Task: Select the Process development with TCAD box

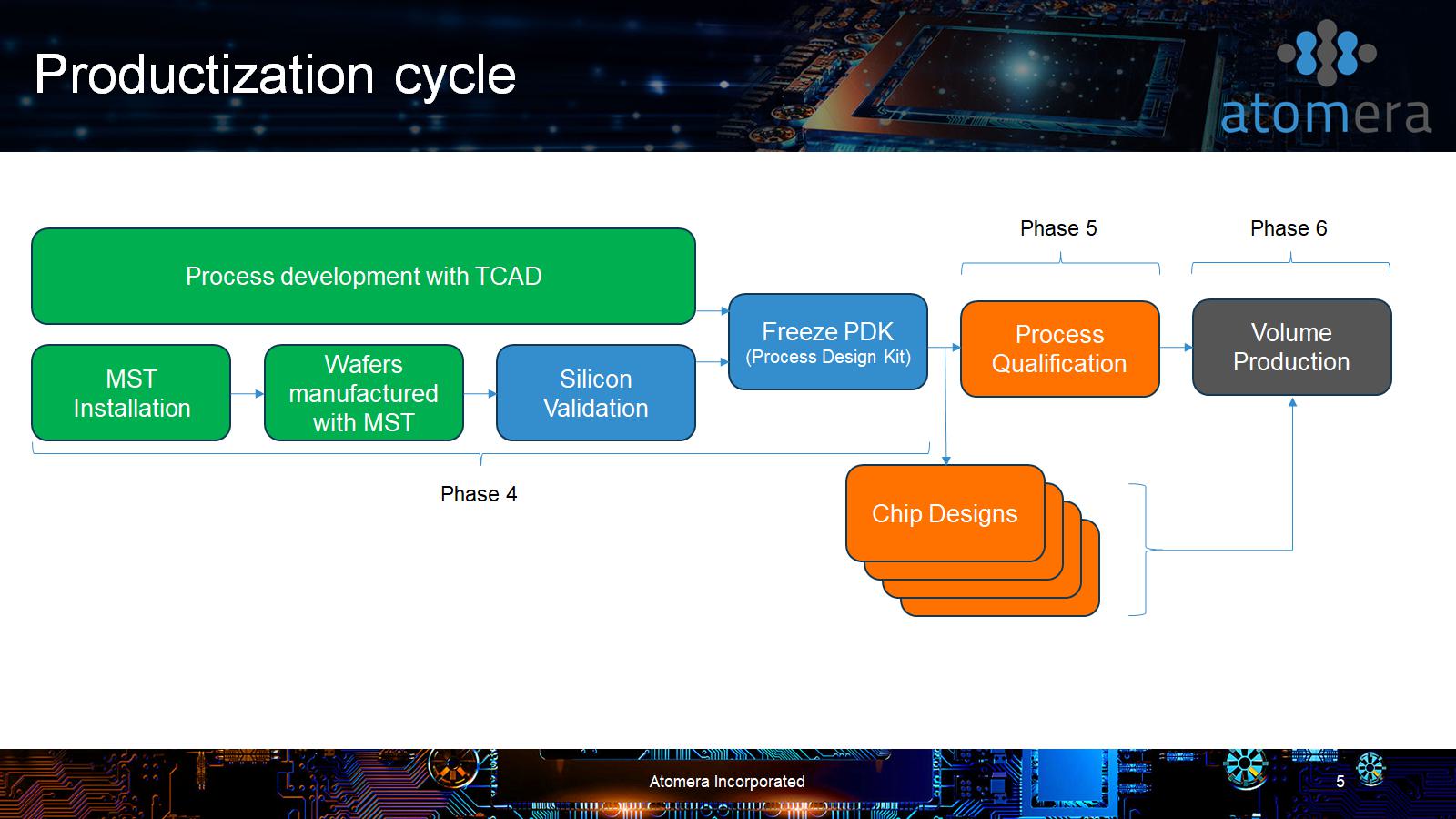Action: point(363,277)
